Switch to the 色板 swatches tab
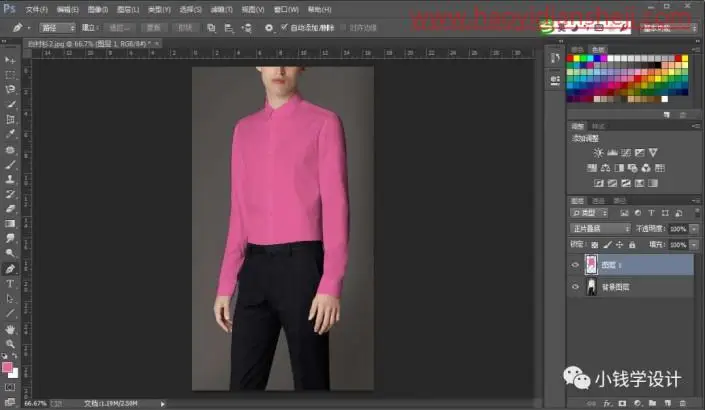Viewport: 705px width, 410px height. 598,49
